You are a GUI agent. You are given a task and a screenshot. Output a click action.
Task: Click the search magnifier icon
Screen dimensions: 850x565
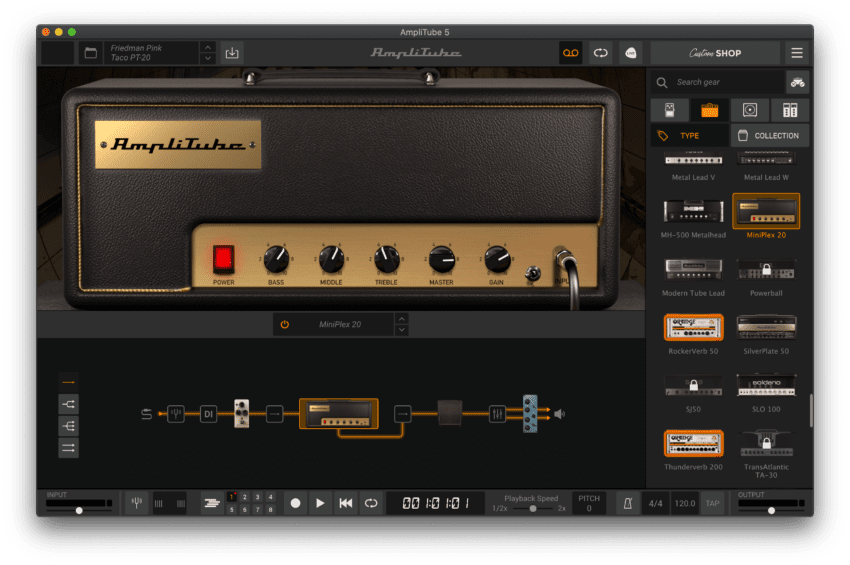pos(662,82)
